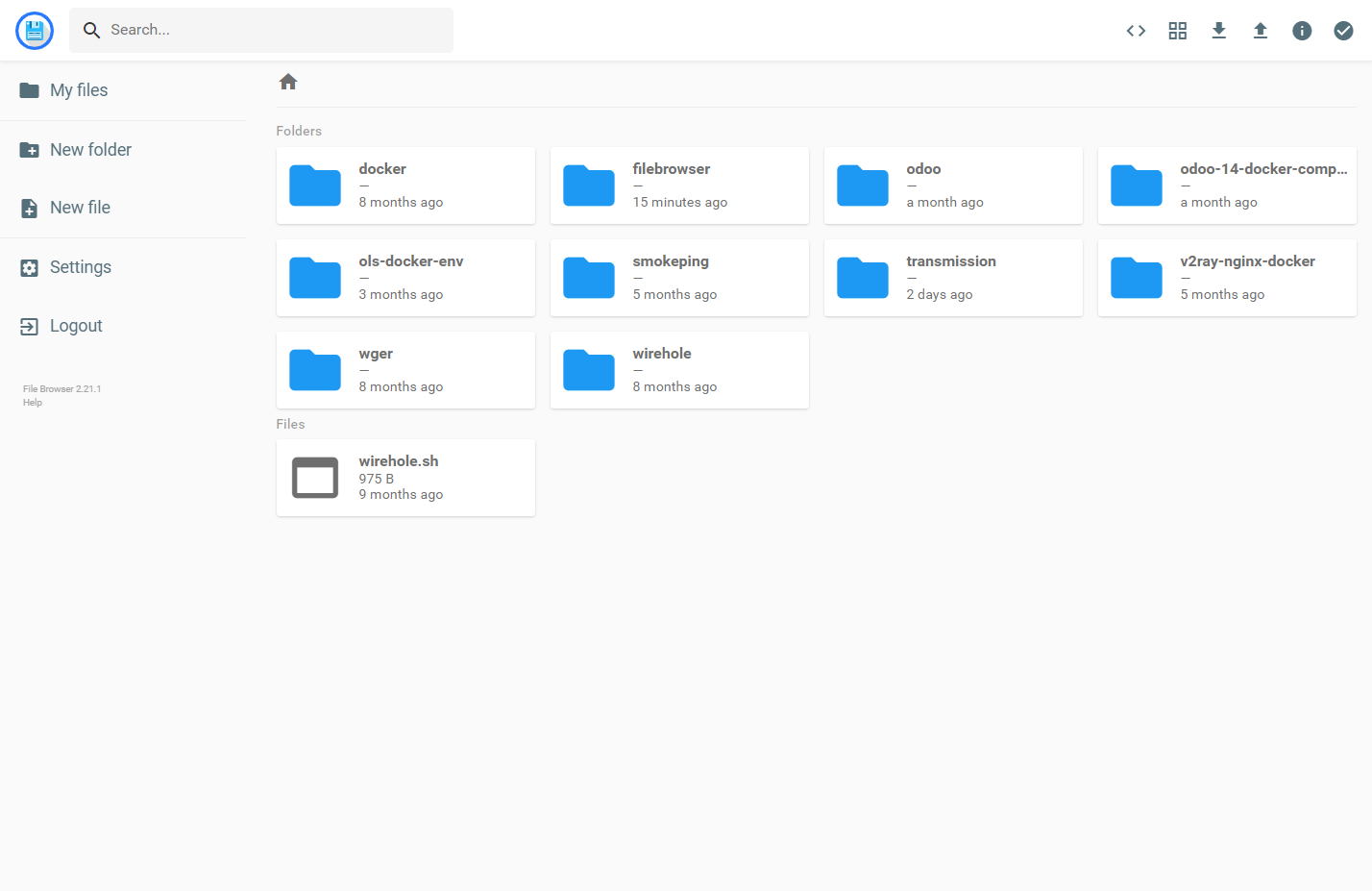Click the New file document icon
Image resolution: width=1372 pixels, height=891 pixels.
point(30,209)
